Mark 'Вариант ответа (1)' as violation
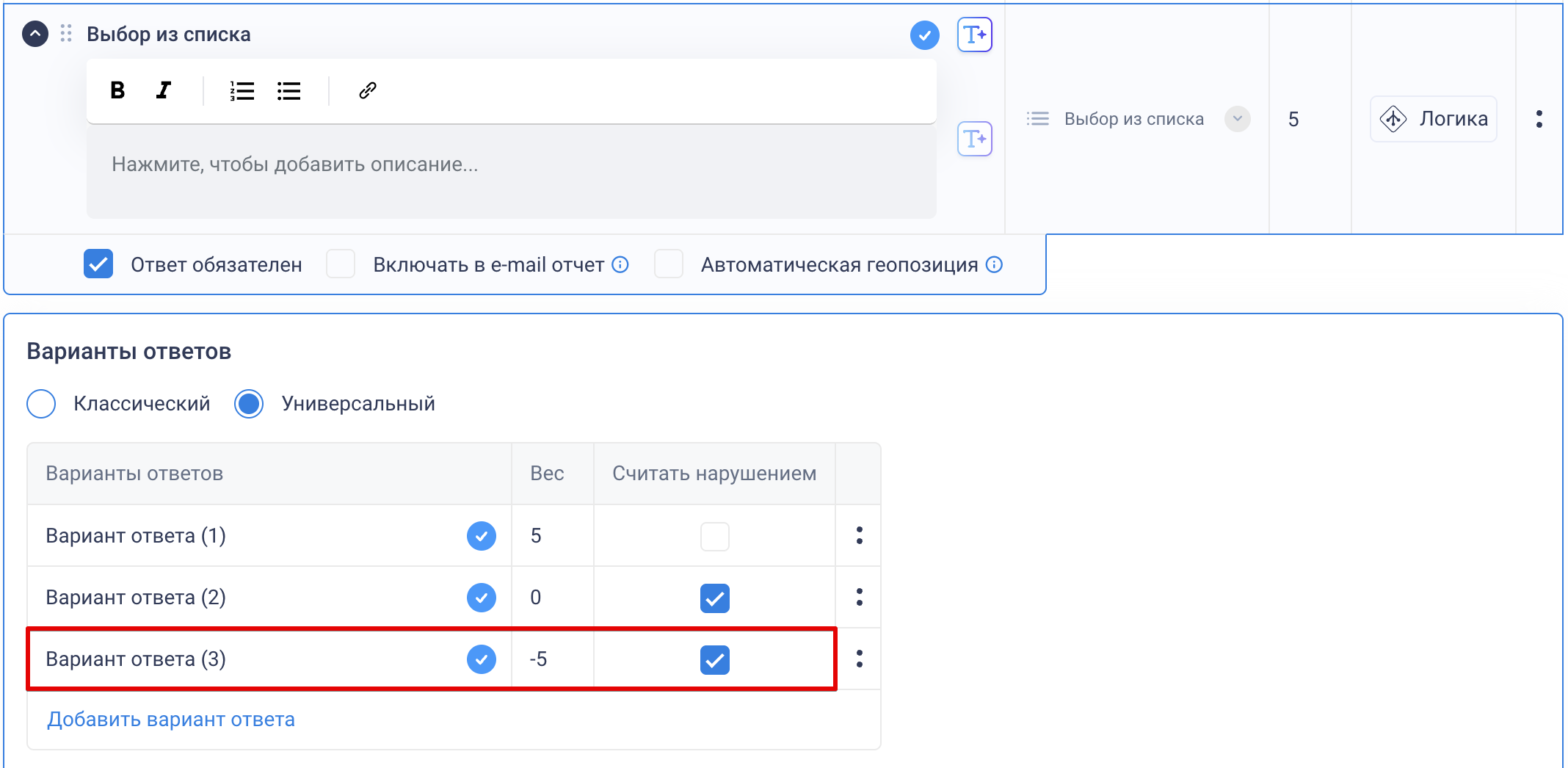This screenshot has height=768, width=1568. pyautogui.click(x=714, y=536)
